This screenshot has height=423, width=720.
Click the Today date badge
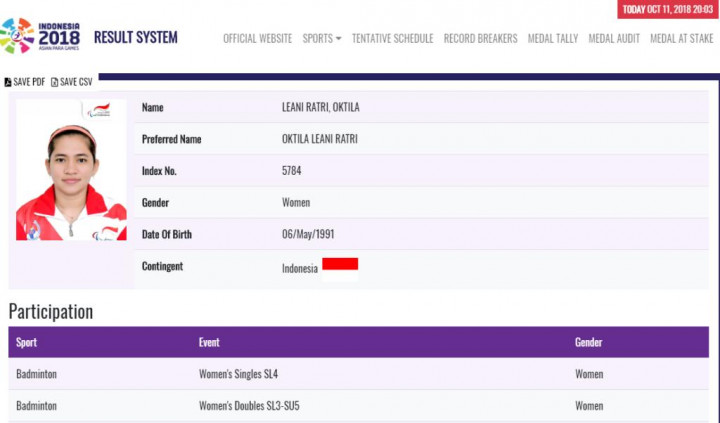coord(667,10)
